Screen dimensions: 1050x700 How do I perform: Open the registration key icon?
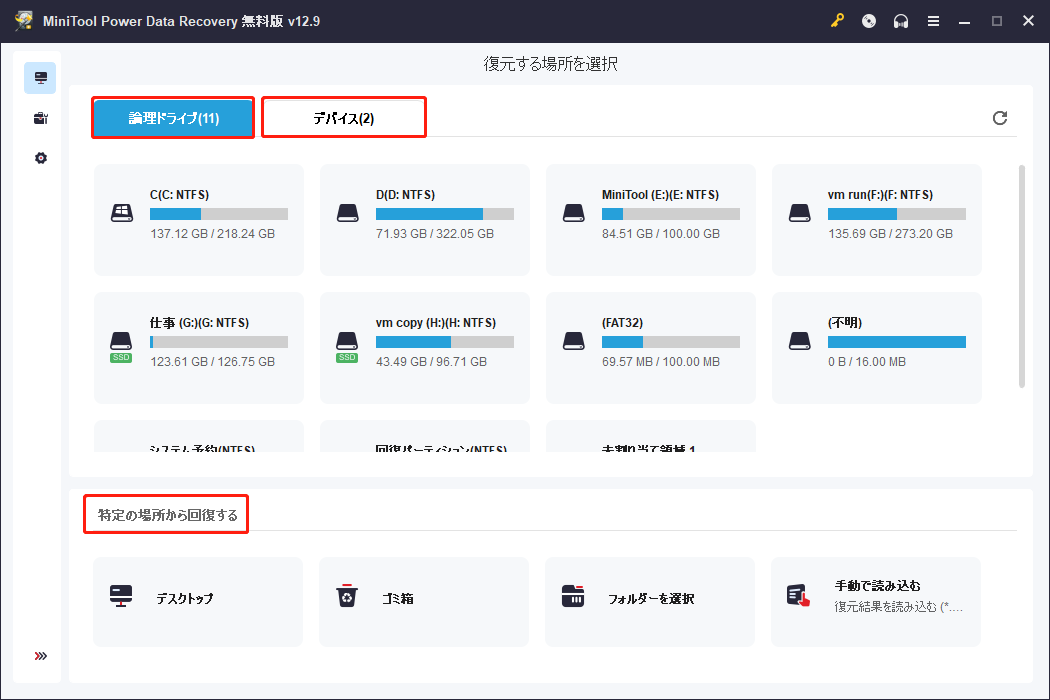pyautogui.click(x=837, y=21)
